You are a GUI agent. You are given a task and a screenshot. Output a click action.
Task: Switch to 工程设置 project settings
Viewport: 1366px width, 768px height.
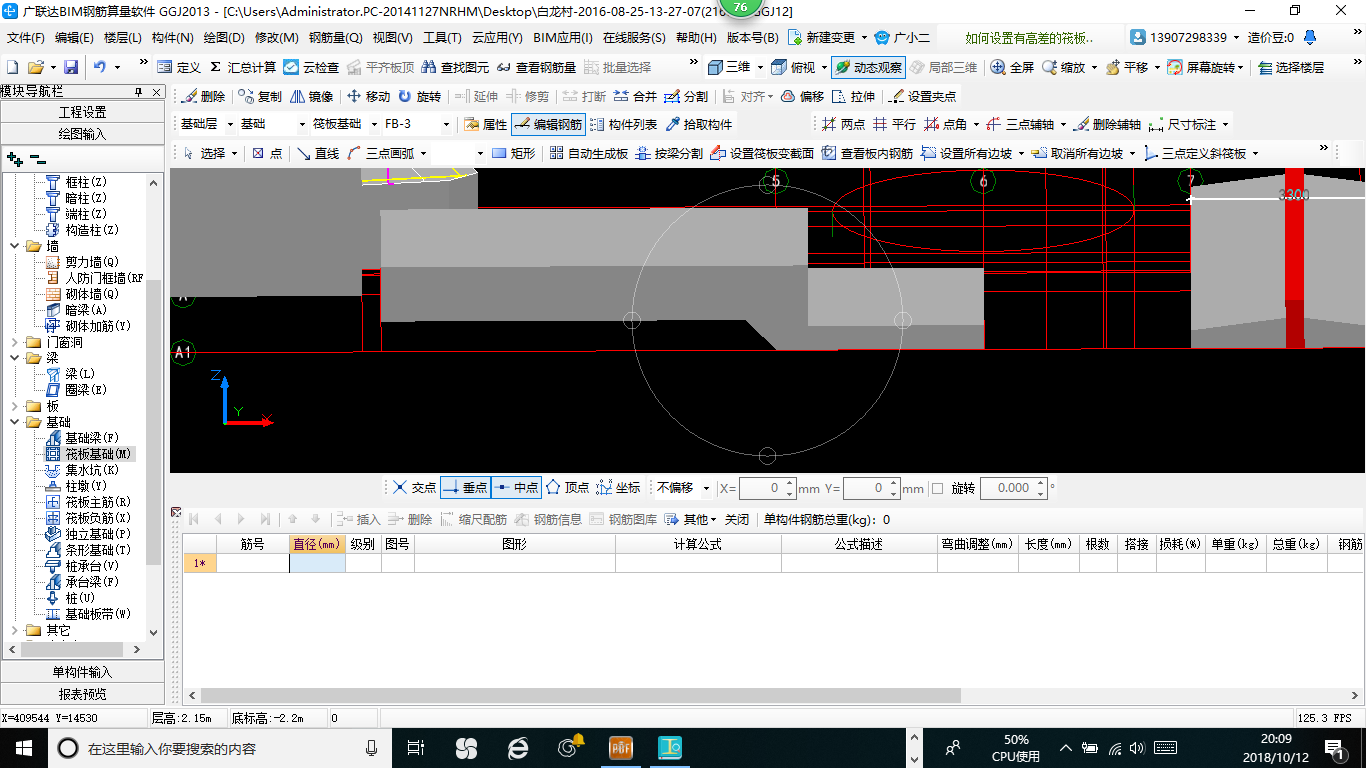(x=82, y=112)
